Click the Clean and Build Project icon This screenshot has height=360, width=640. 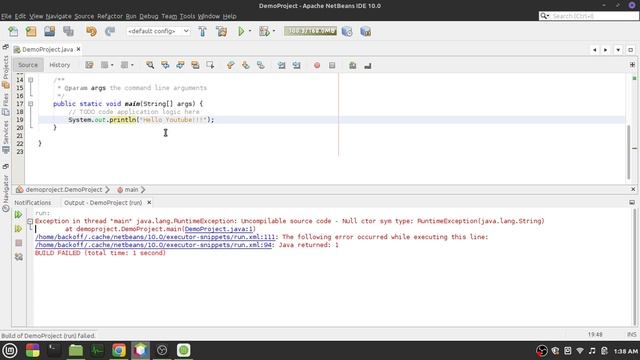tap(222, 31)
